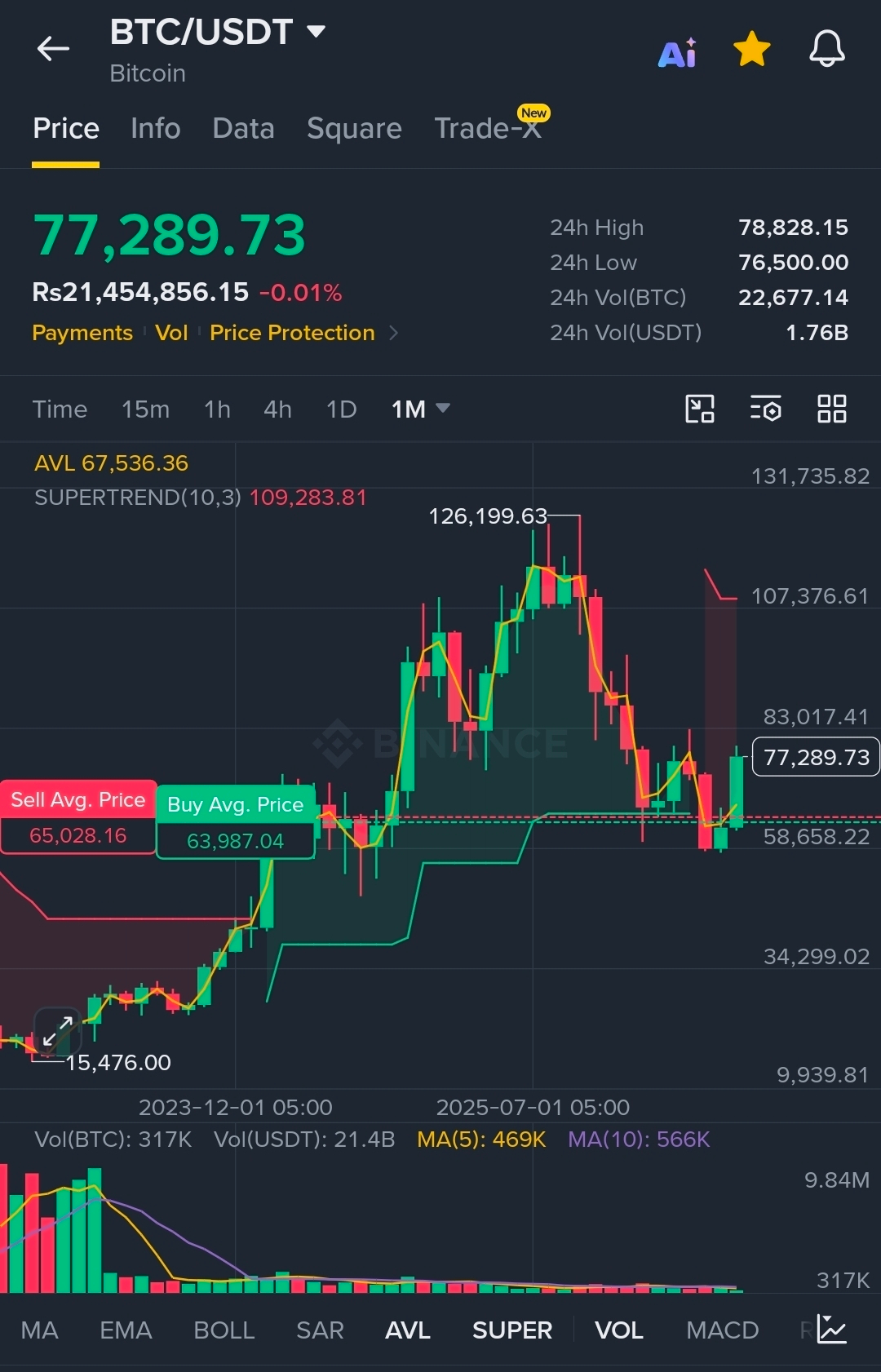
Task: Open the 1M interval dropdown arrow
Action: tap(443, 407)
